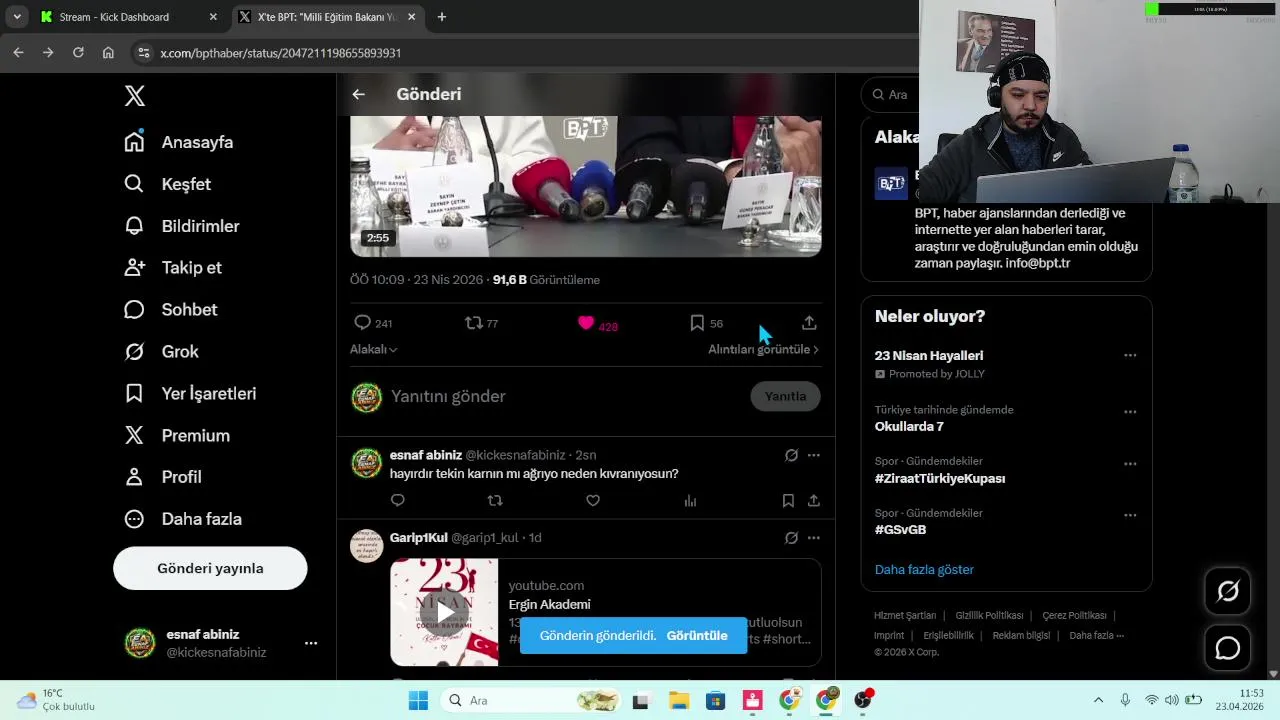Reply icon under esnaf abiniz comment
The height and width of the screenshot is (720, 1280).
(x=398, y=500)
